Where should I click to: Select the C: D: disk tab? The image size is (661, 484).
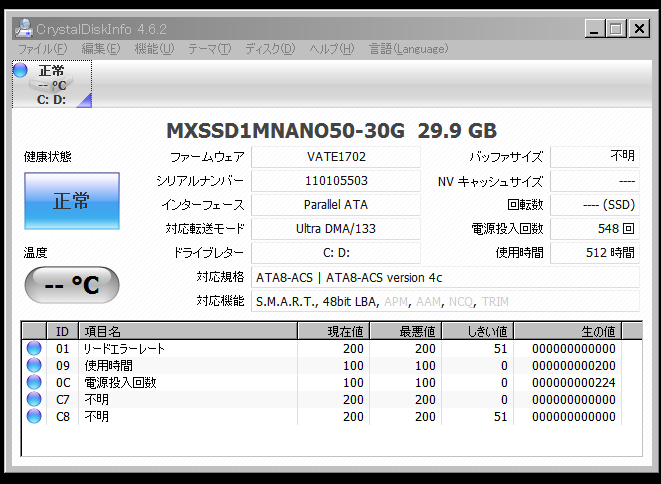tap(52, 84)
